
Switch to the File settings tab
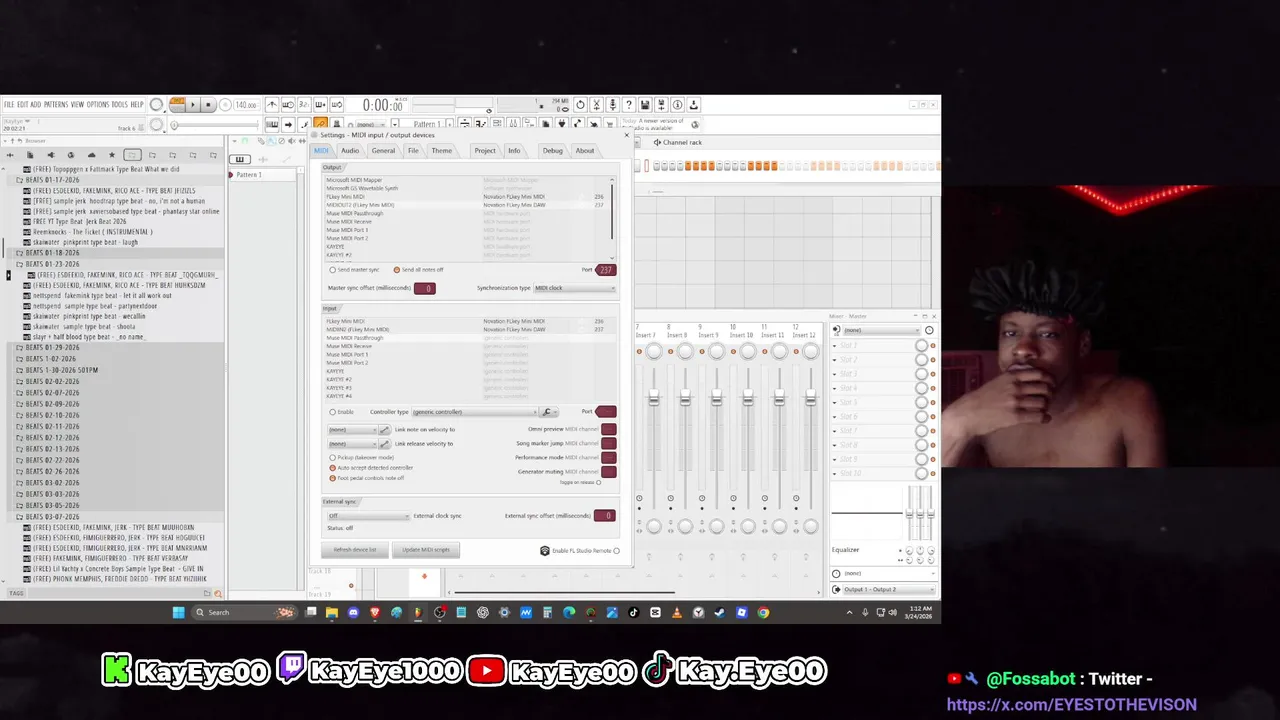coord(413,151)
